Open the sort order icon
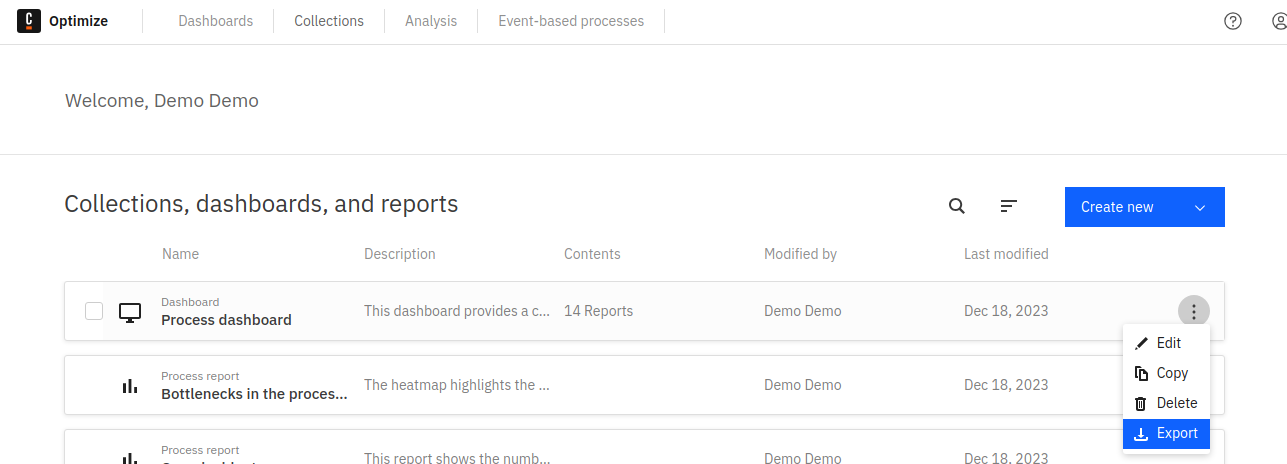The width and height of the screenshot is (1287, 464). [x=1009, y=206]
